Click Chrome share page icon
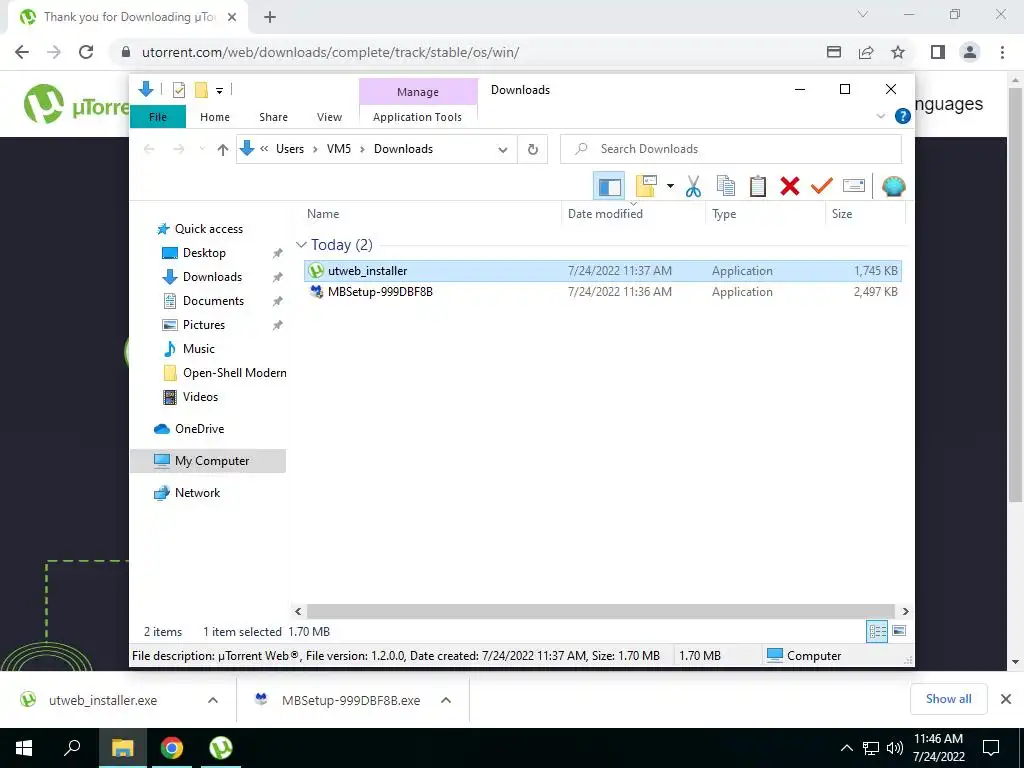The width and height of the screenshot is (1024, 768). tap(866, 52)
